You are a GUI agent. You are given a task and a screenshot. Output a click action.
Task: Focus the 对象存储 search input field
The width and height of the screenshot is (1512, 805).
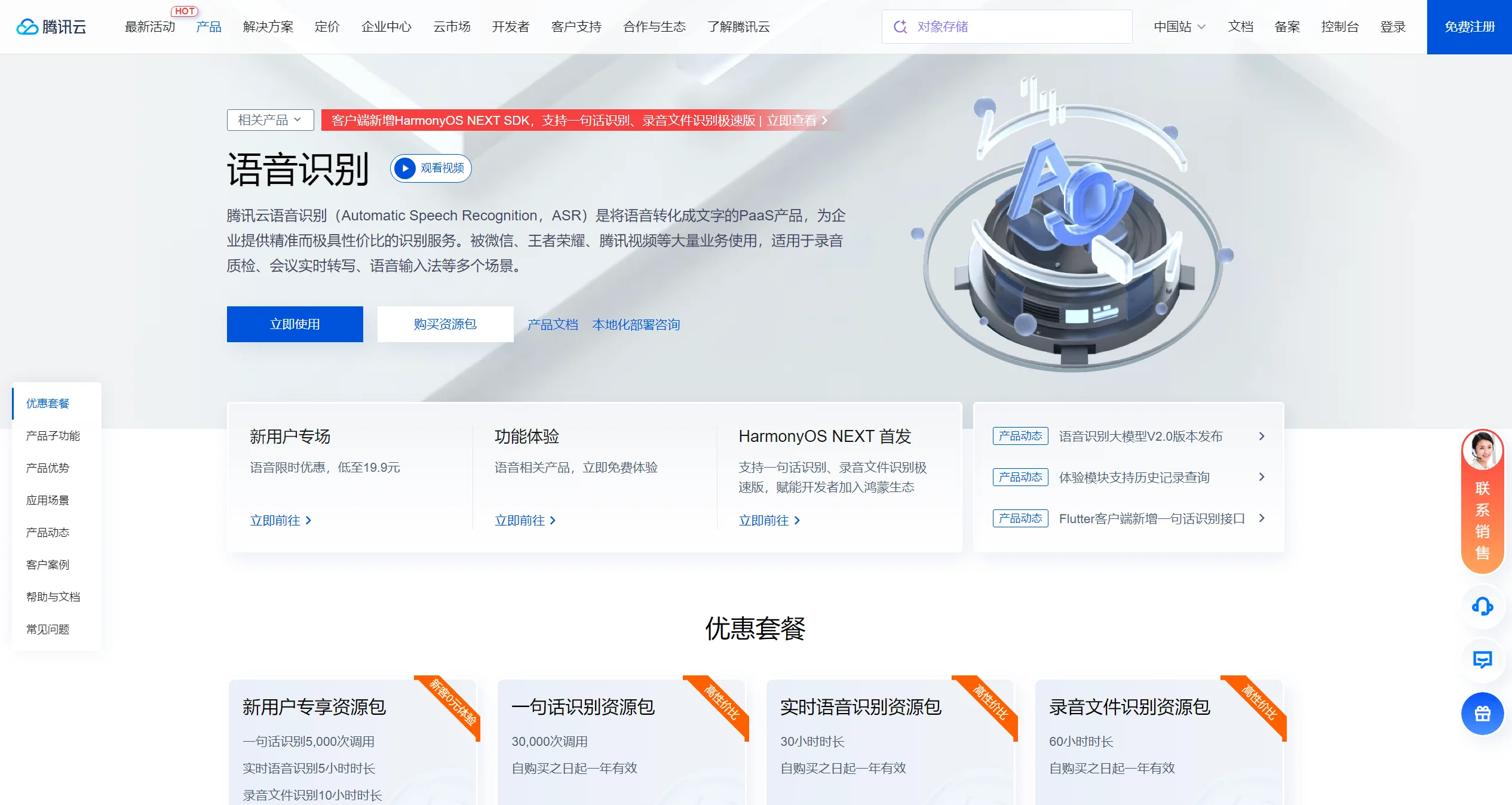1016,27
